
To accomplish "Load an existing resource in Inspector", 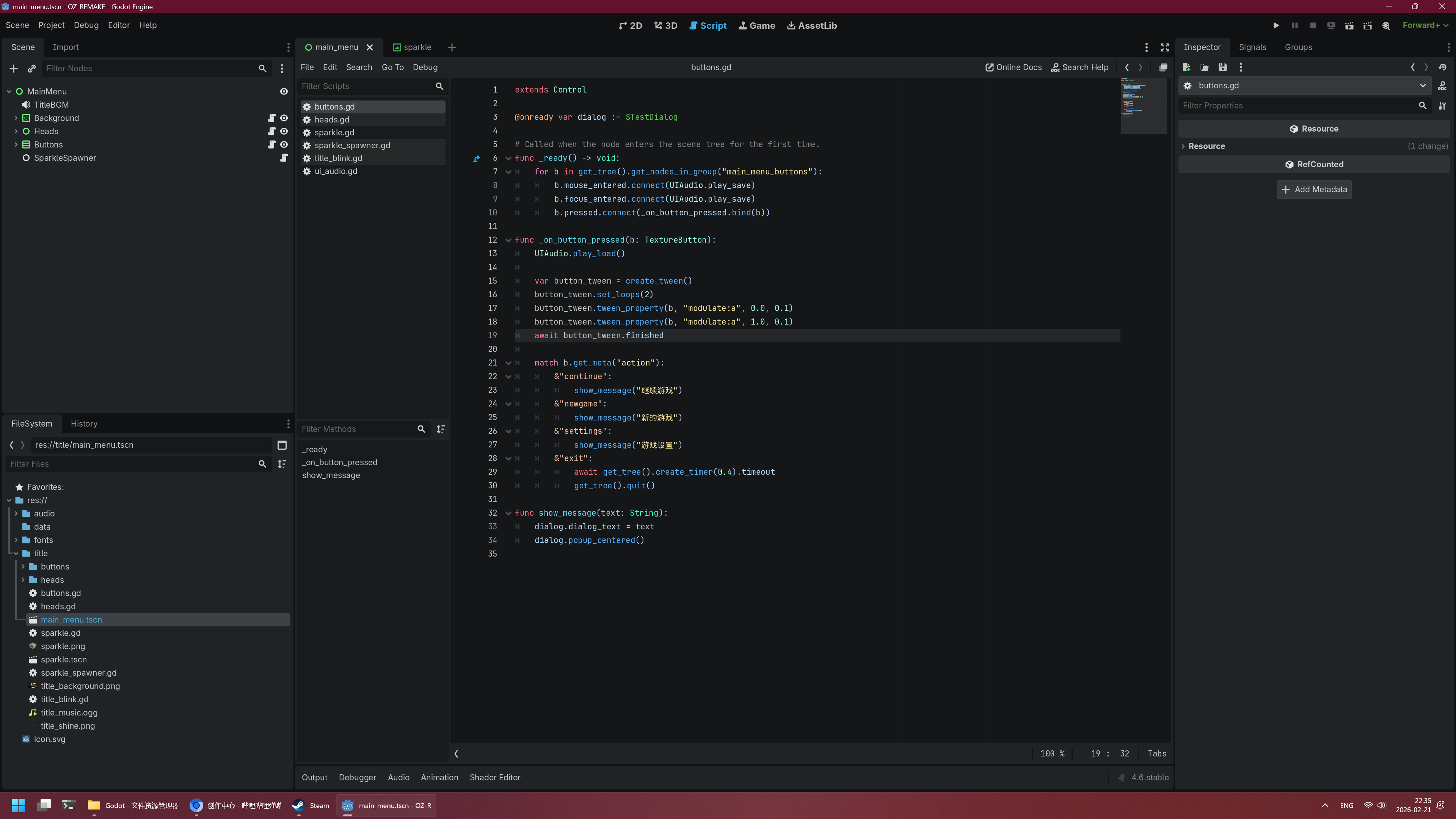I will pyautogui.click(x=1205, y=67).
